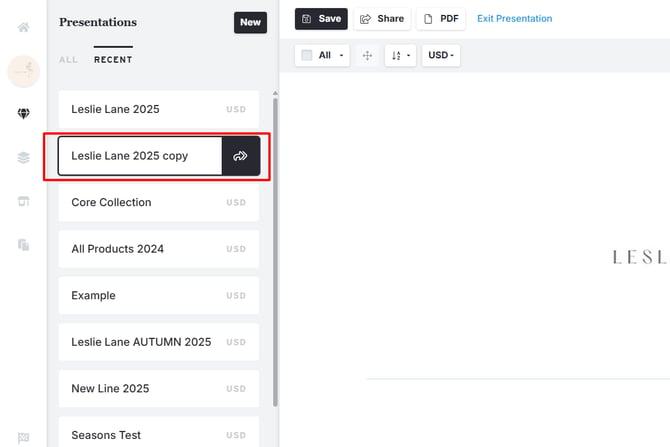
Task: Open the sort order dropdown
Action: click(400, 55)
